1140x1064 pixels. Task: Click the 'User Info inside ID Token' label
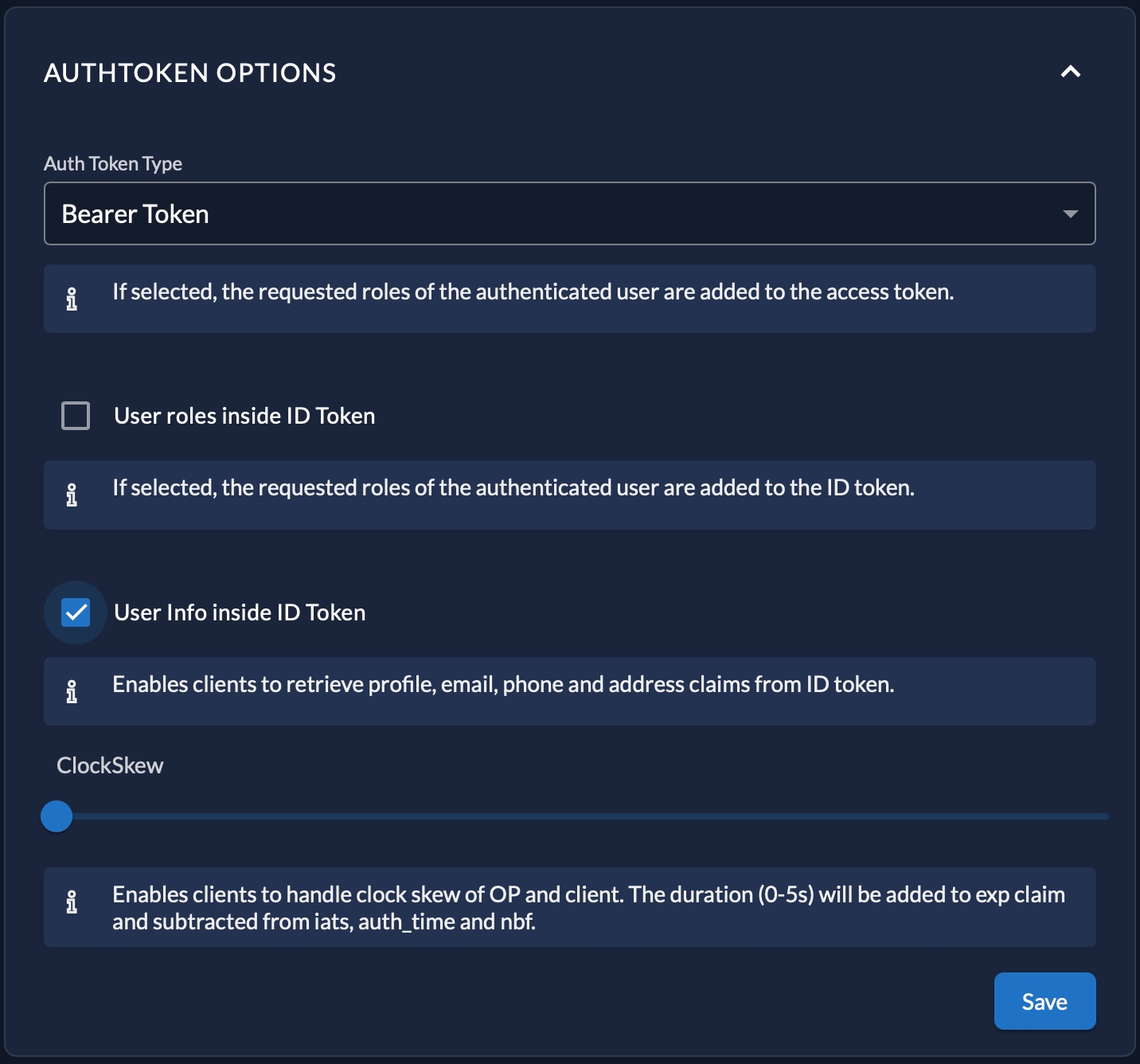(x=240, y=612)
